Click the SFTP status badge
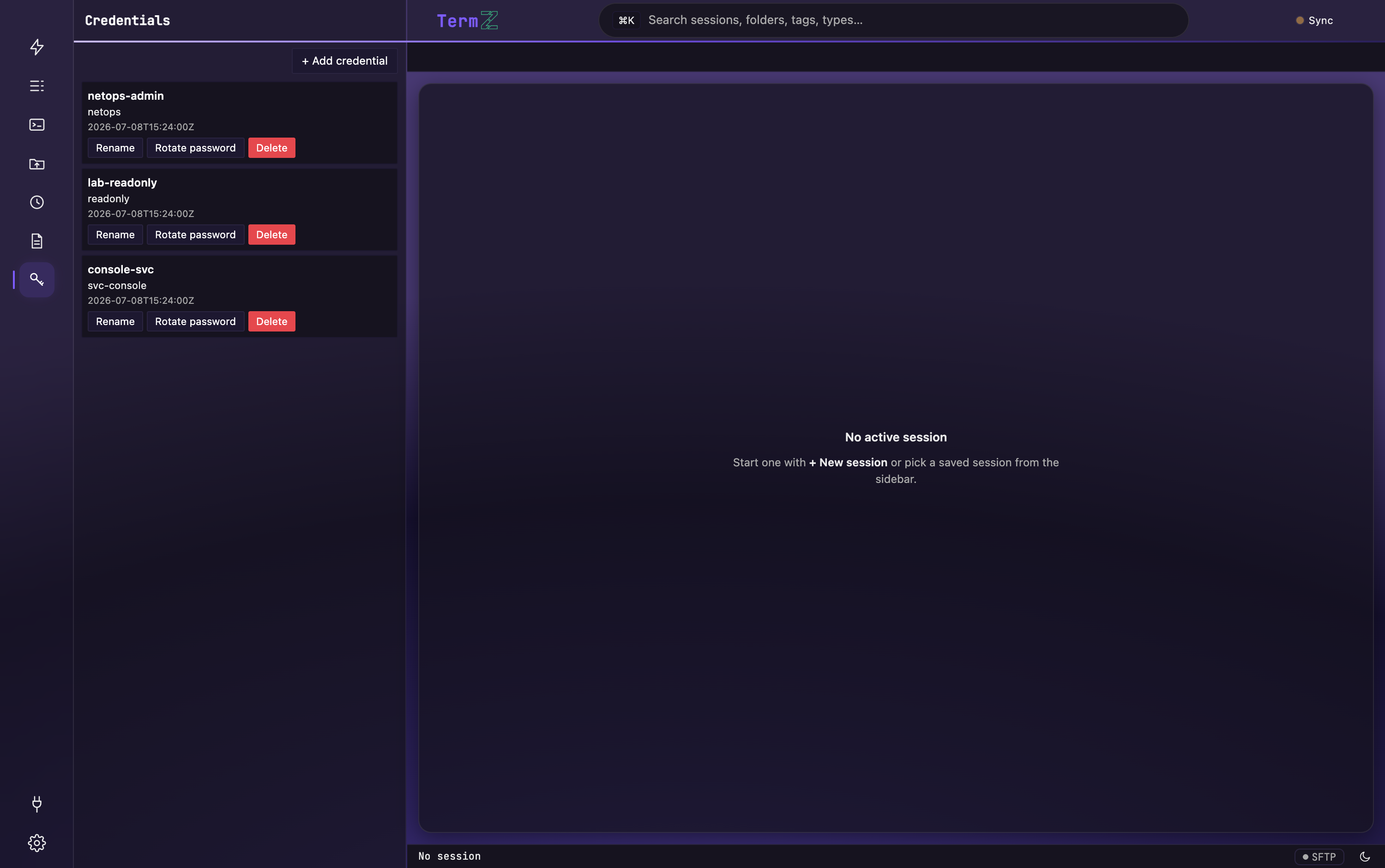 [x=1319, y=856]
